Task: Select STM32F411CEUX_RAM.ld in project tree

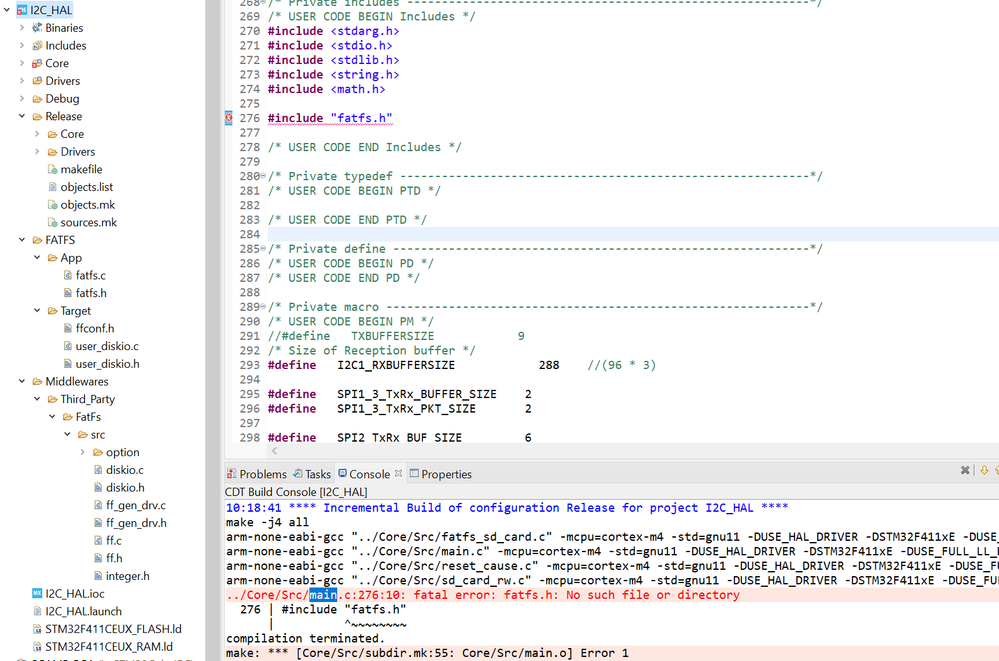Action: coord(109,646)
